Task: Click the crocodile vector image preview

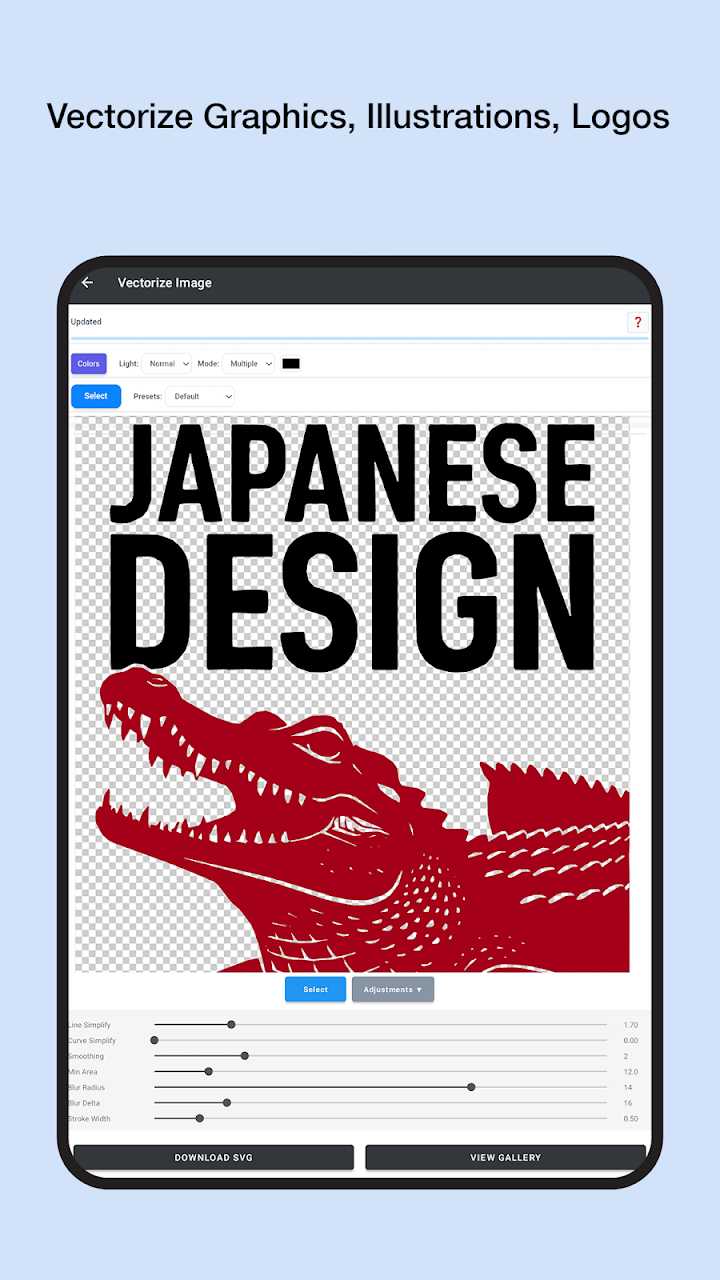Action: coord(352,694)
